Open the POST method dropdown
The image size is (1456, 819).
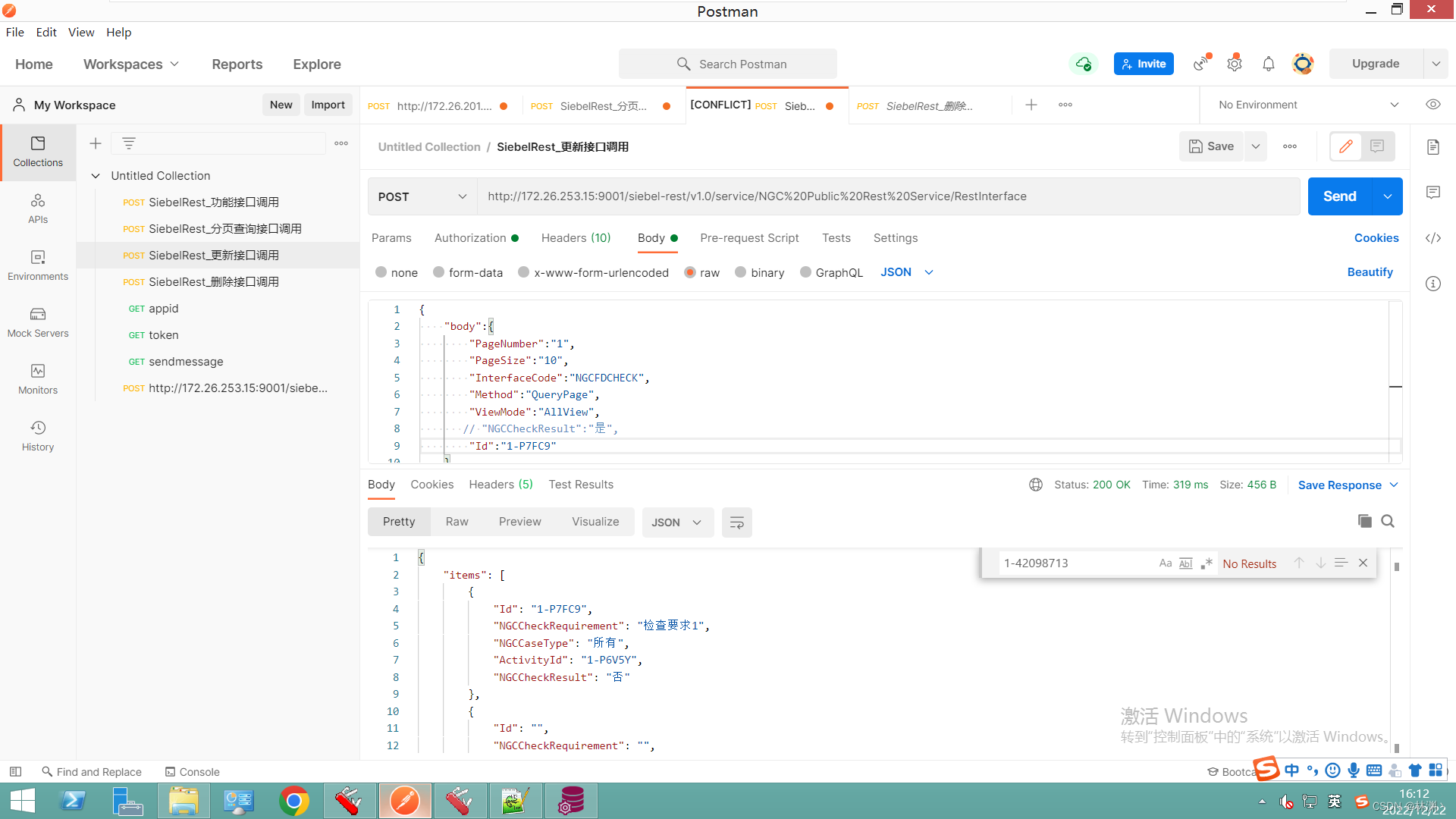pyautogui.click(x=422, y=196)
